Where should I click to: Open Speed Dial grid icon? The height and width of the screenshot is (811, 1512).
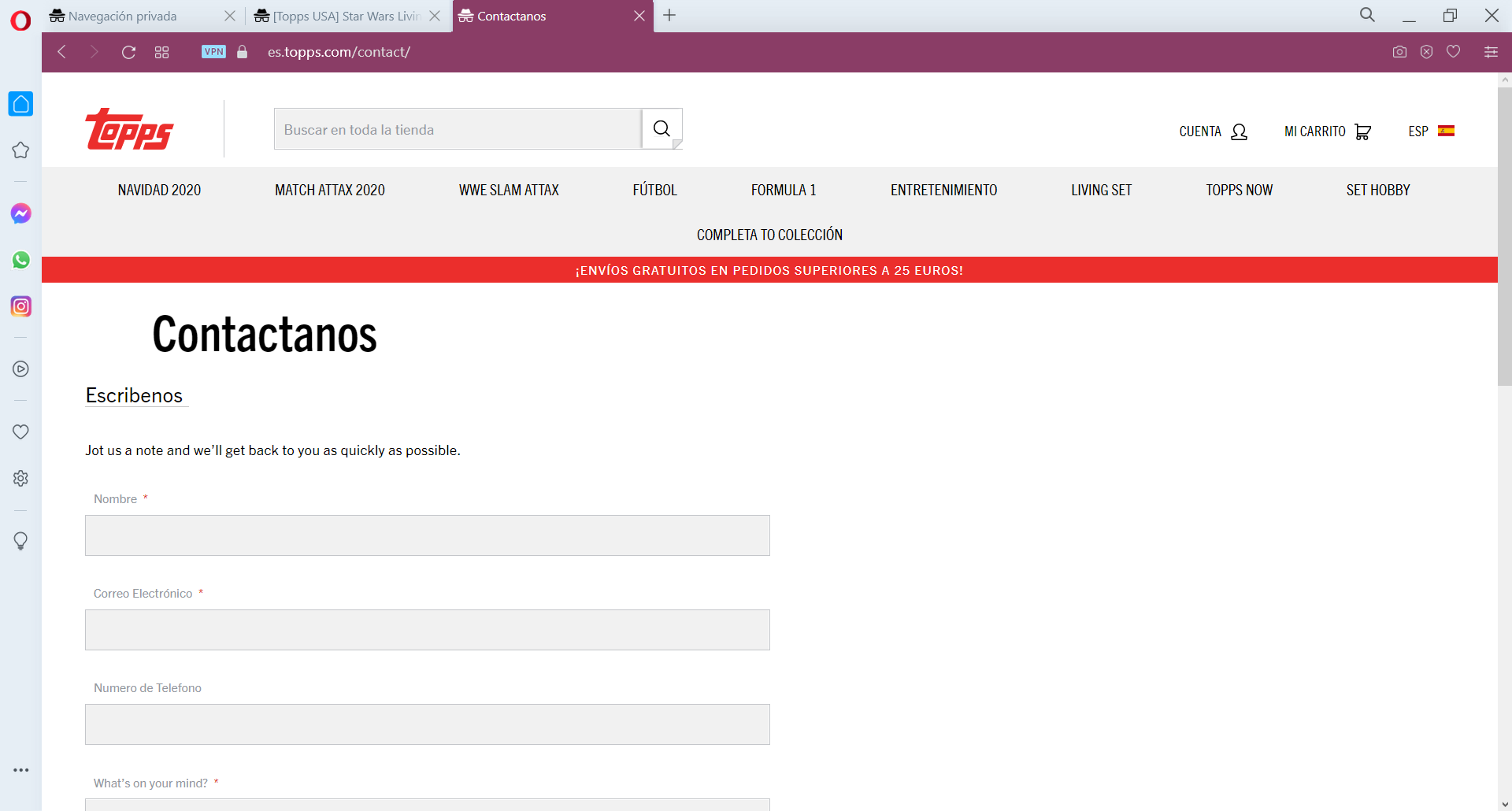point(161,52)
